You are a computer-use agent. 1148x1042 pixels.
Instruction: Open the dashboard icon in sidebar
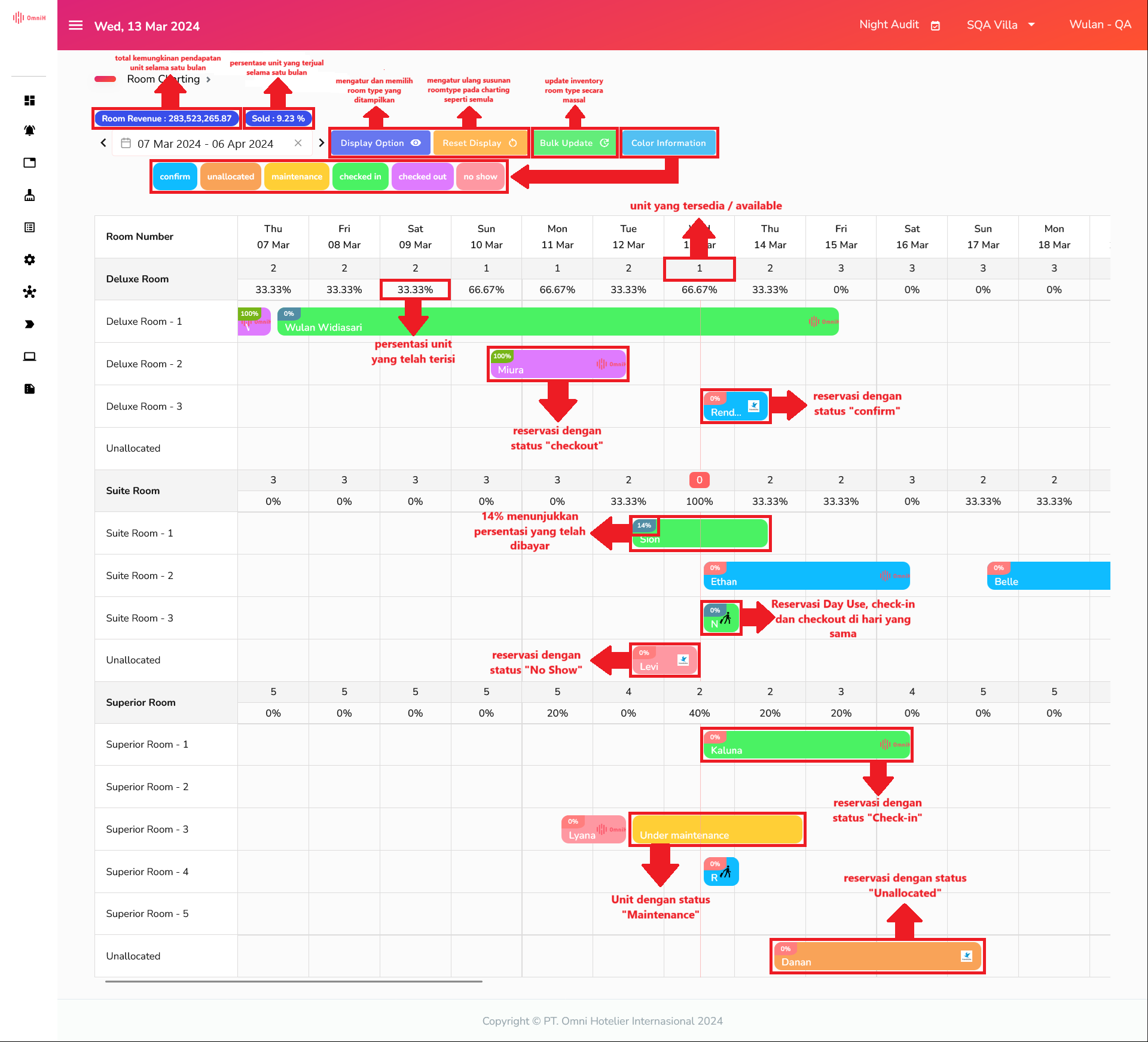(x=29, y=100)
